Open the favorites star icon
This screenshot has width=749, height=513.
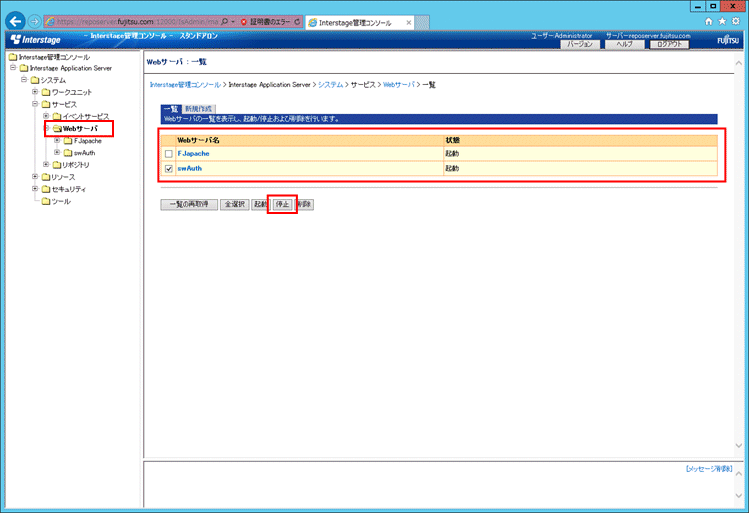722,21
